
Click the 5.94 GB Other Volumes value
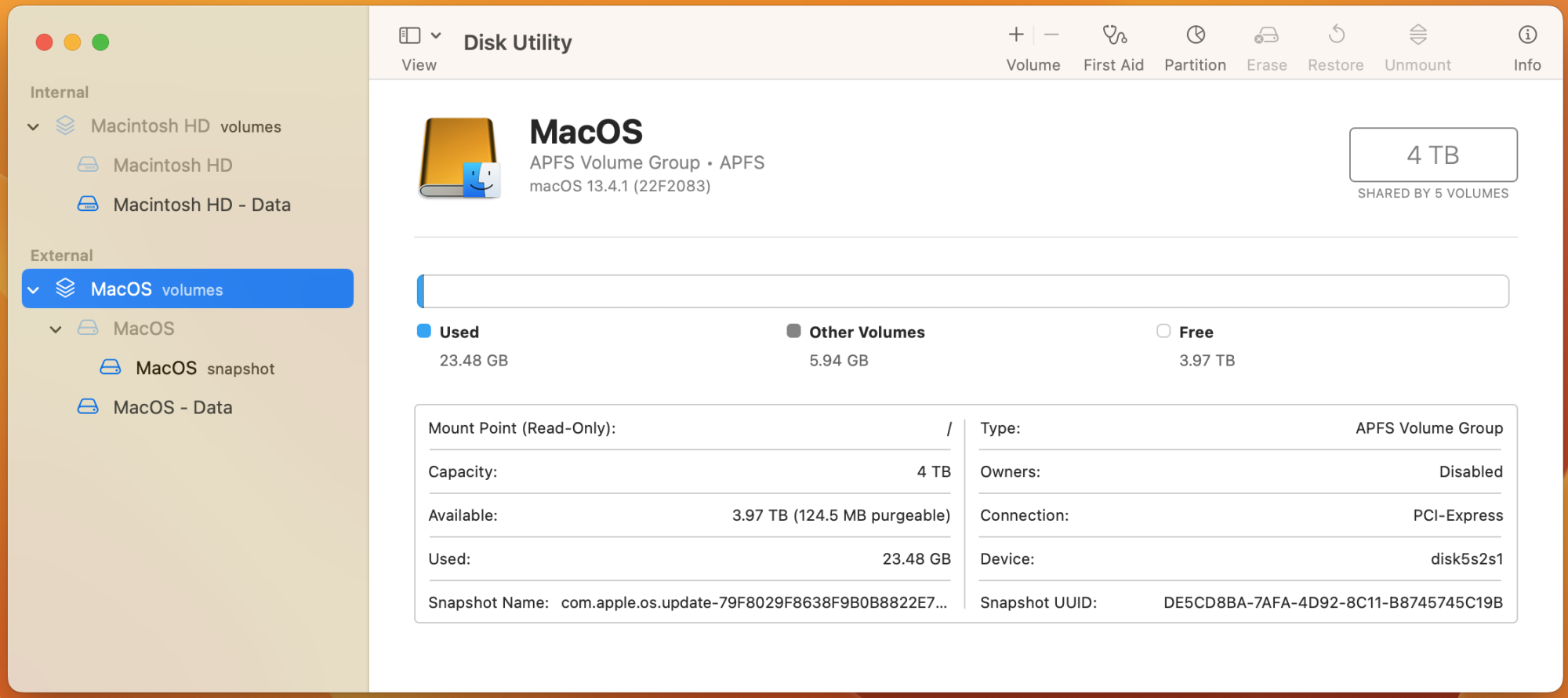[x=839, y=361]
